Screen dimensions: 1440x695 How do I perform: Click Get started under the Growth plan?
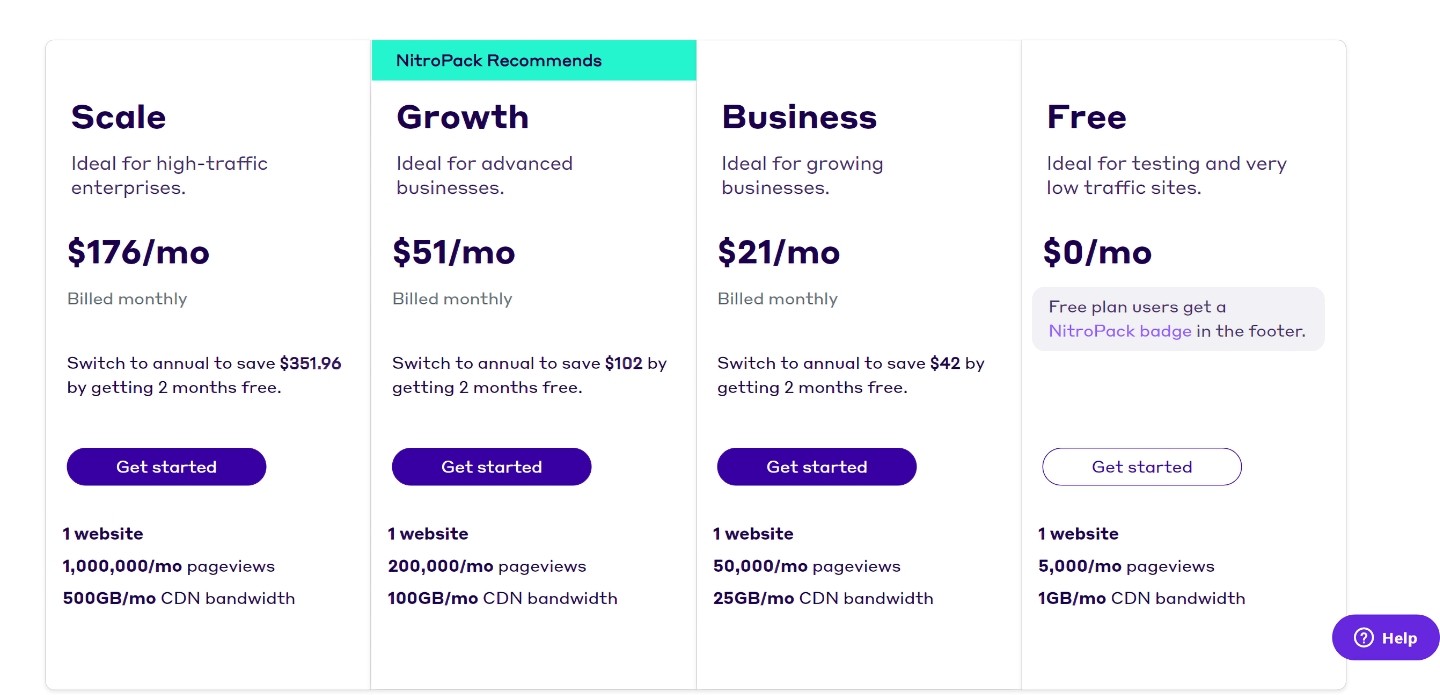tap(491, 467)
